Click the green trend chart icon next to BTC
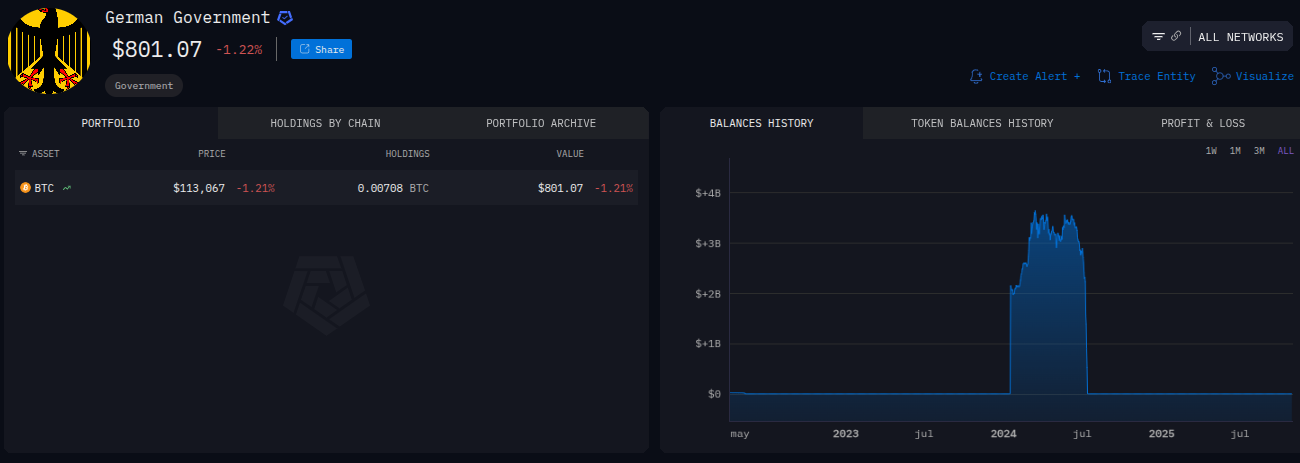This screenshot has height=463, width=1300. 67,187
